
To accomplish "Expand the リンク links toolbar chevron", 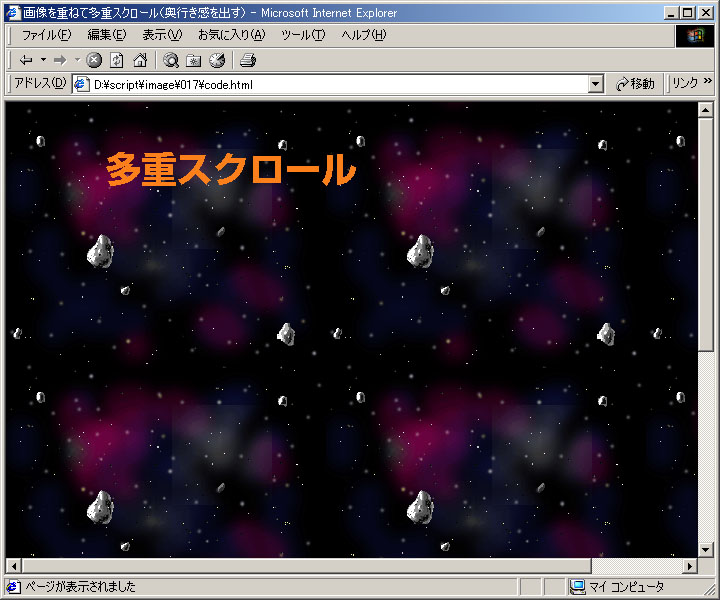I will (708, 81).
